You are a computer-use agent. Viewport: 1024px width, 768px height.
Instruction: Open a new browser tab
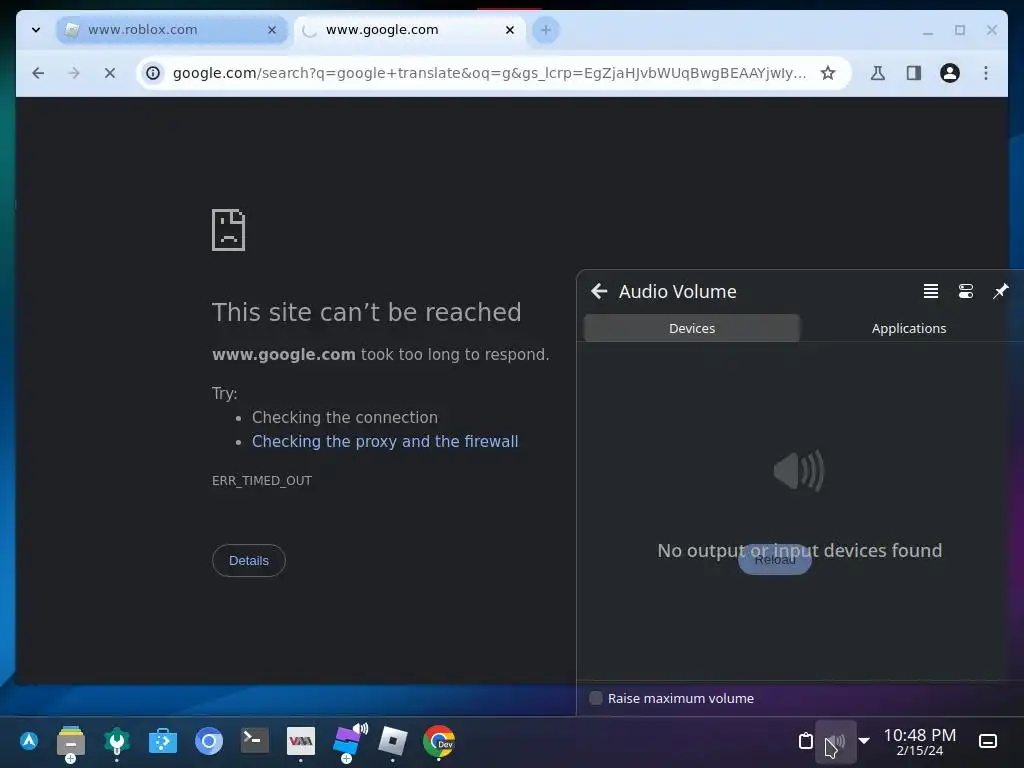[546, 30]
